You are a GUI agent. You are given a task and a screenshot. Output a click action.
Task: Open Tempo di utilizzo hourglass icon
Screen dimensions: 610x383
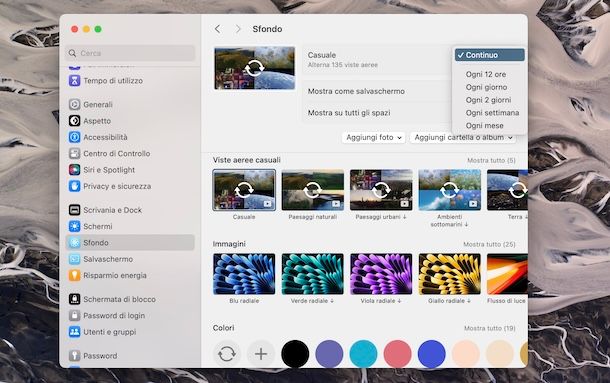pos(74,81)
